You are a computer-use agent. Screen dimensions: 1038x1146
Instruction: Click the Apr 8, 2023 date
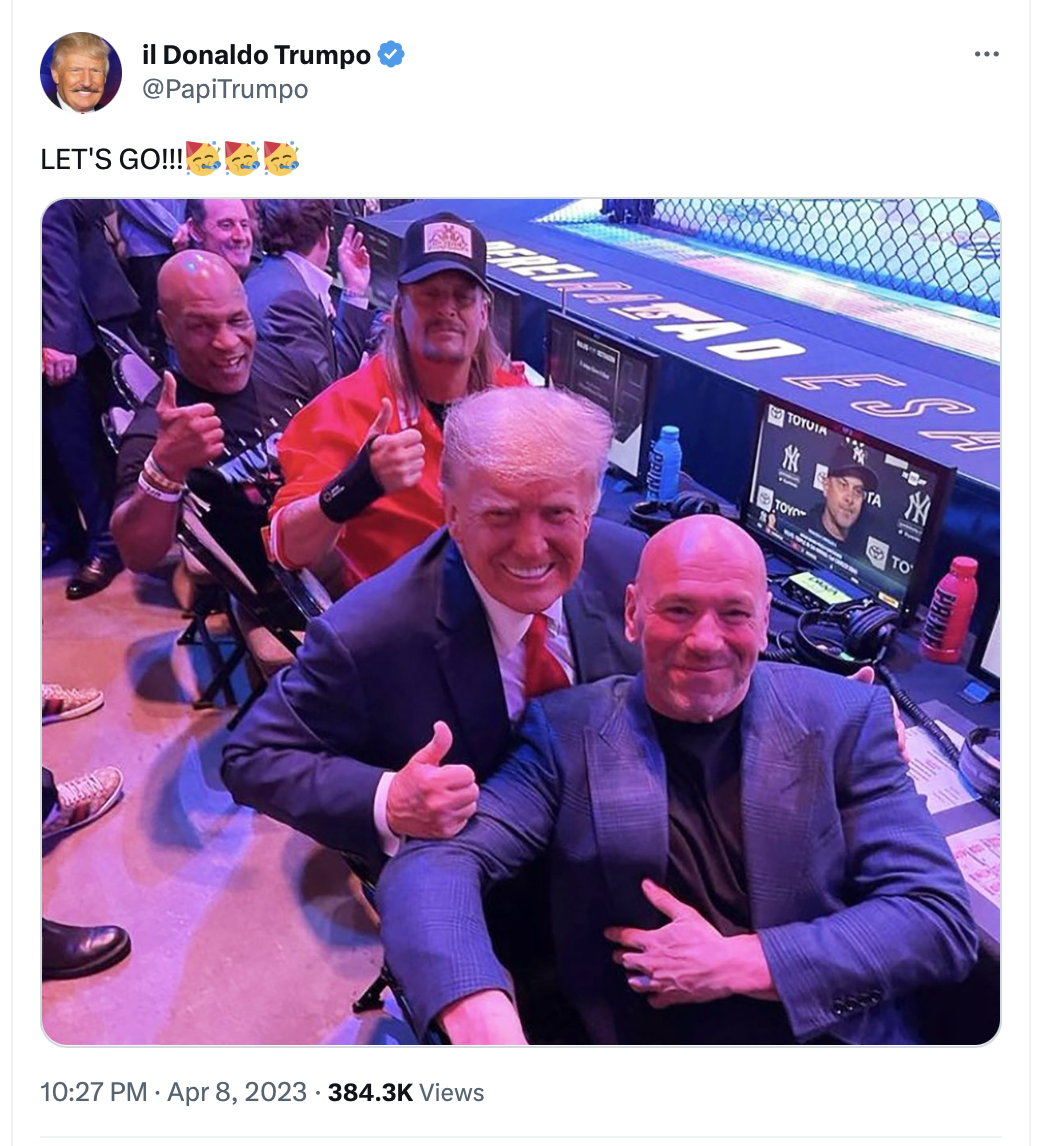coord(237,1092)
